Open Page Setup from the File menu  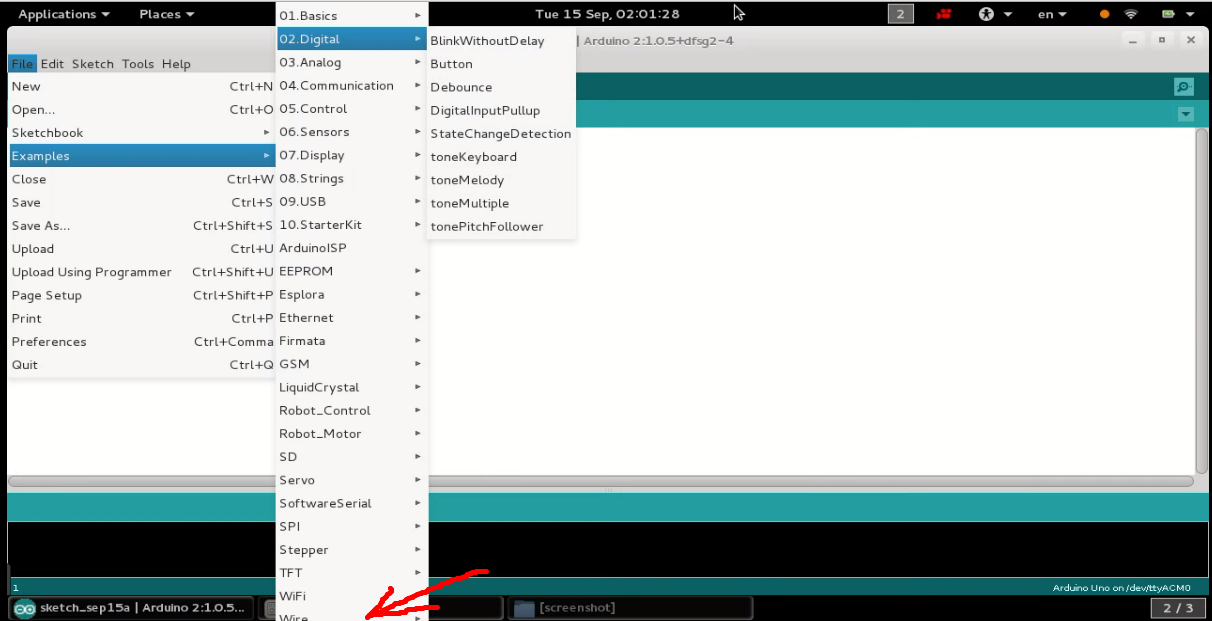click(x=142, y=295)
